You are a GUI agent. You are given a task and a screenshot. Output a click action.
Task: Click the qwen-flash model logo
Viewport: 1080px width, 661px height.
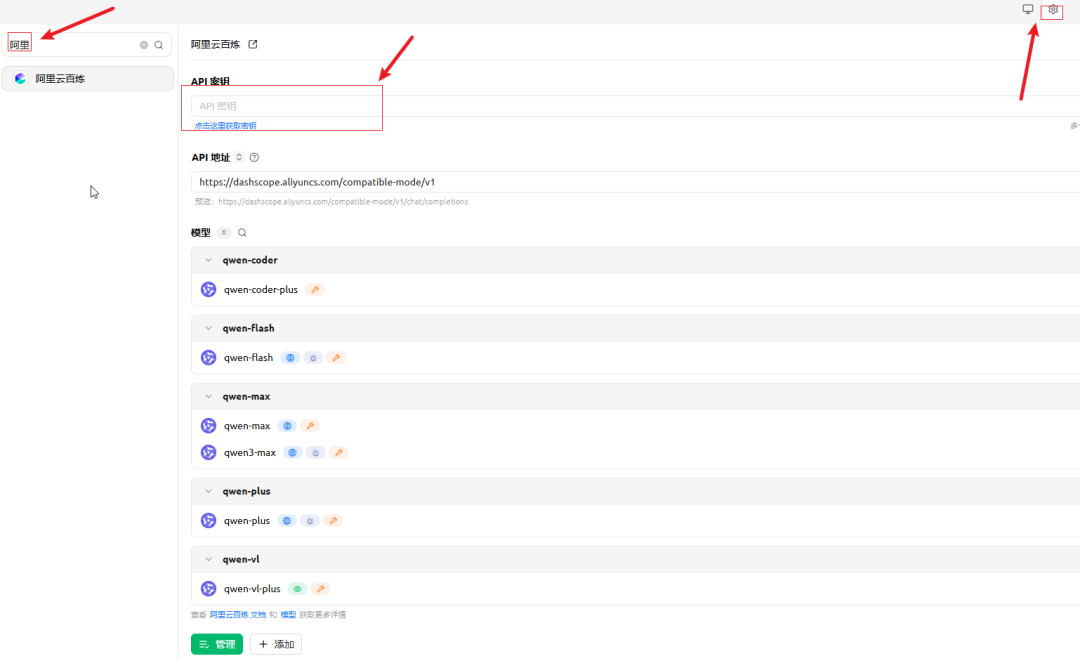point(208,357)
